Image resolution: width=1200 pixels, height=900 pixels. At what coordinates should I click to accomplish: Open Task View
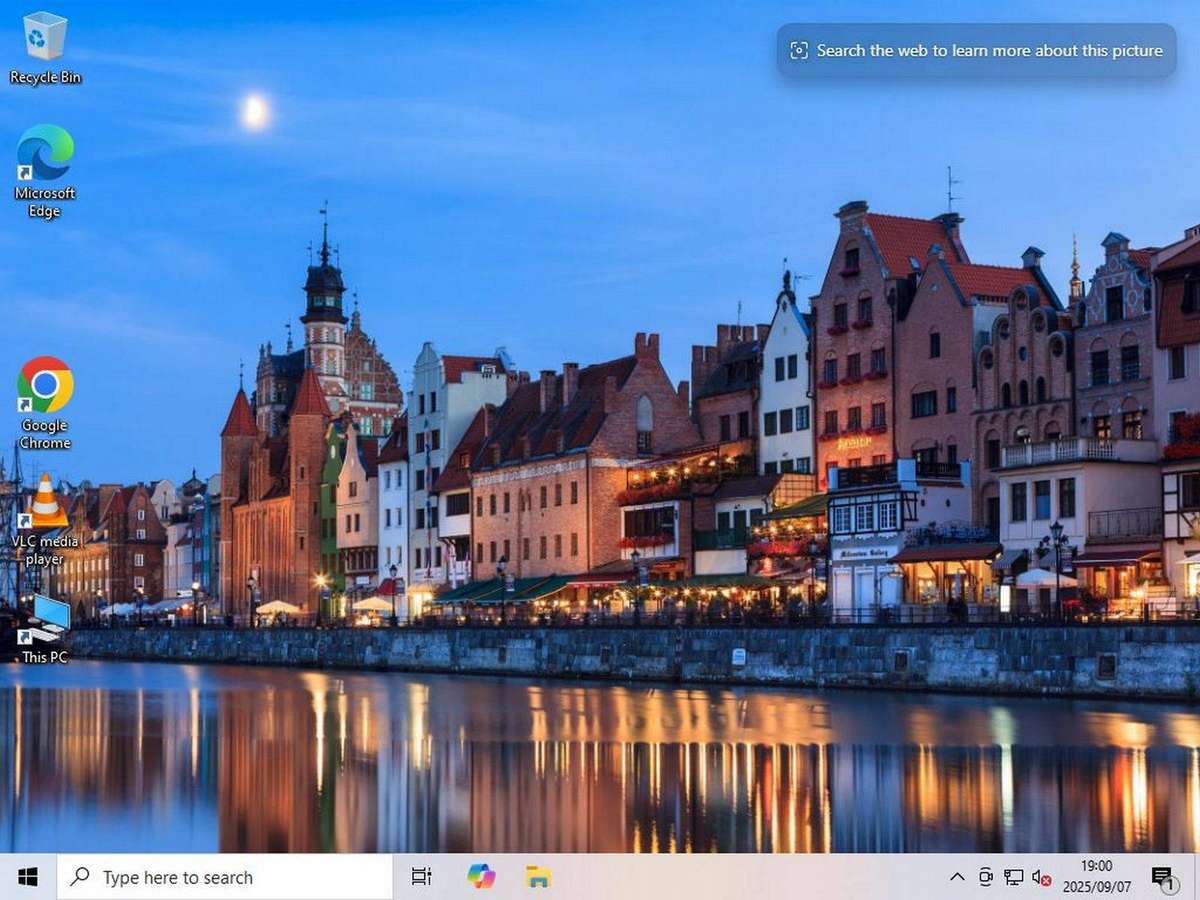pos(420,877)
